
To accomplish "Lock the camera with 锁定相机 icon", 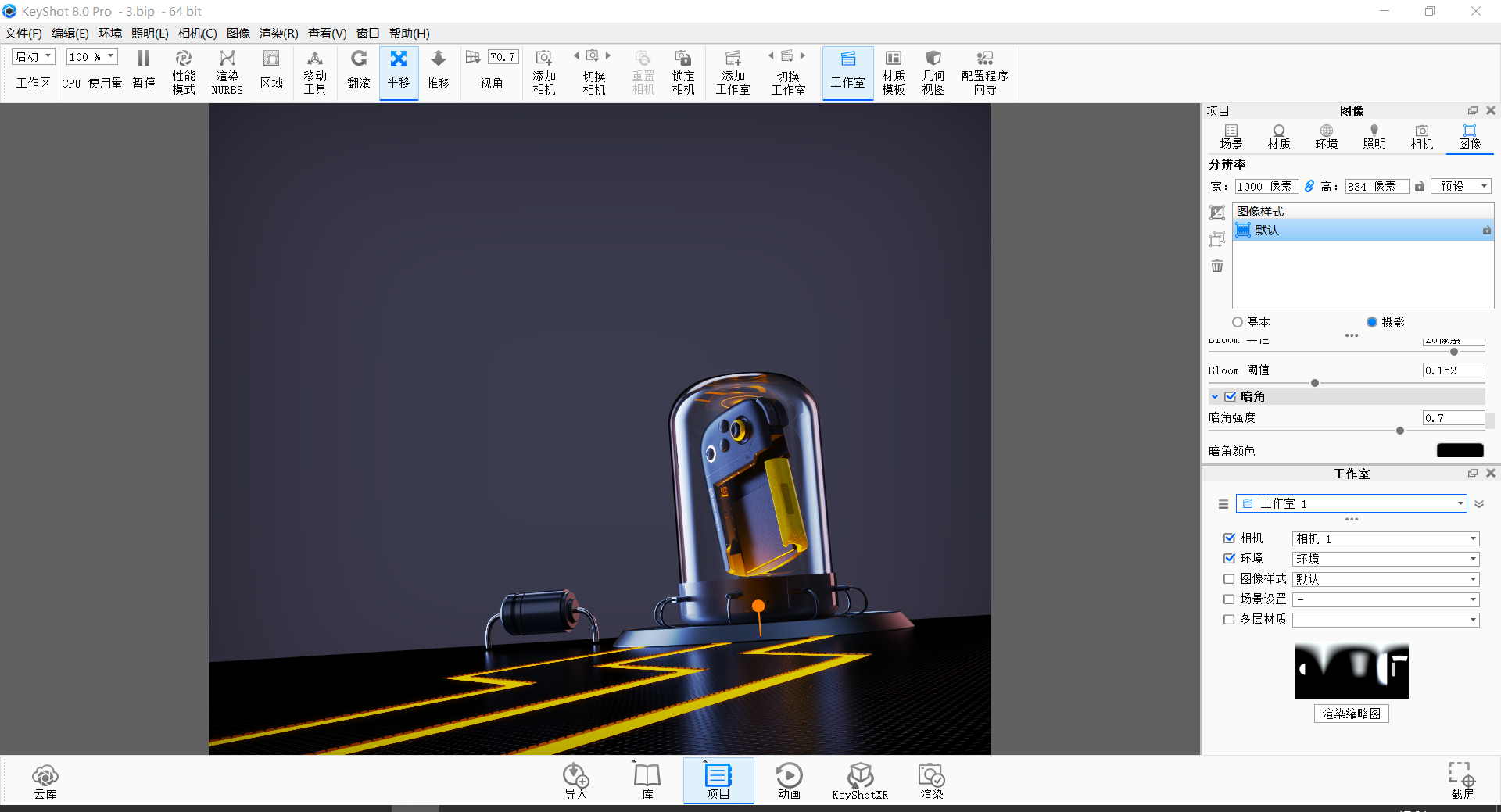I will [x=682, y=70].
